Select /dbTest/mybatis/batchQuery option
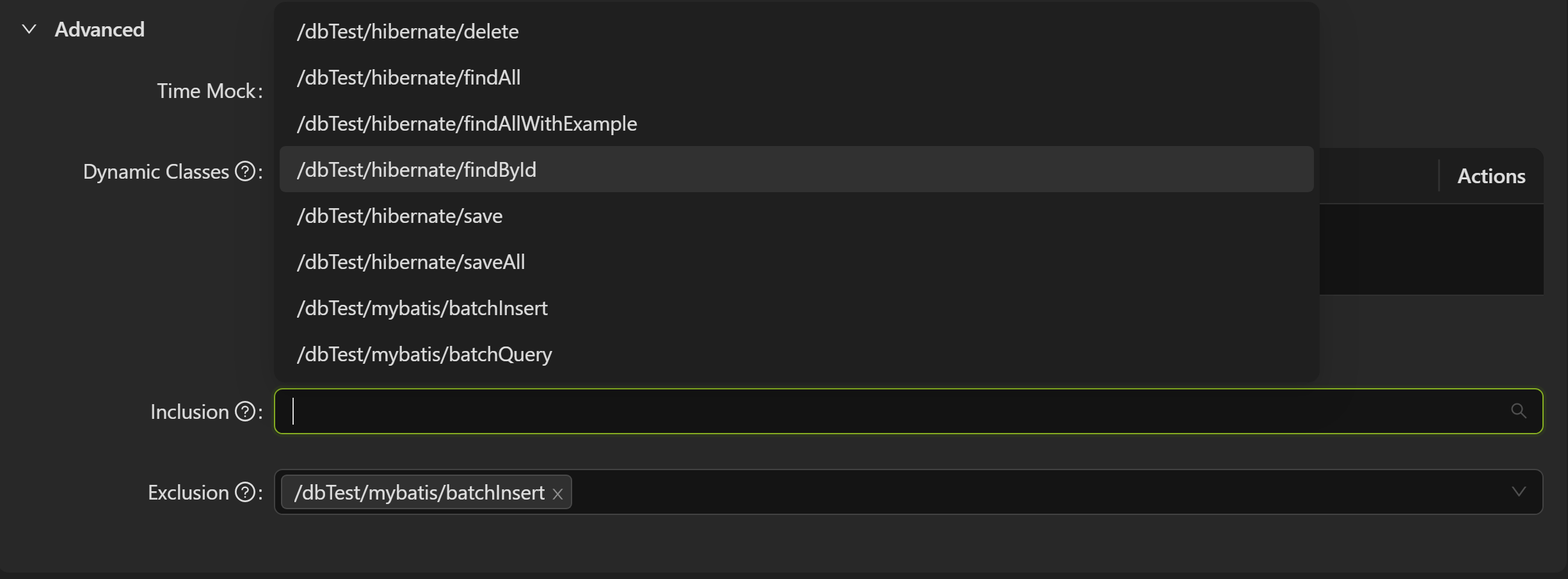1568x579 pixels. (x=796, y=354)
